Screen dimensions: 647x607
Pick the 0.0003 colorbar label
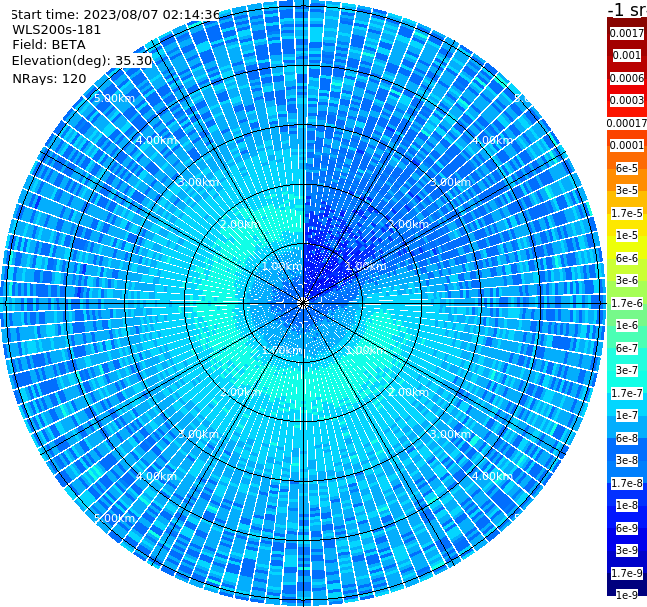tap(627, 100)
